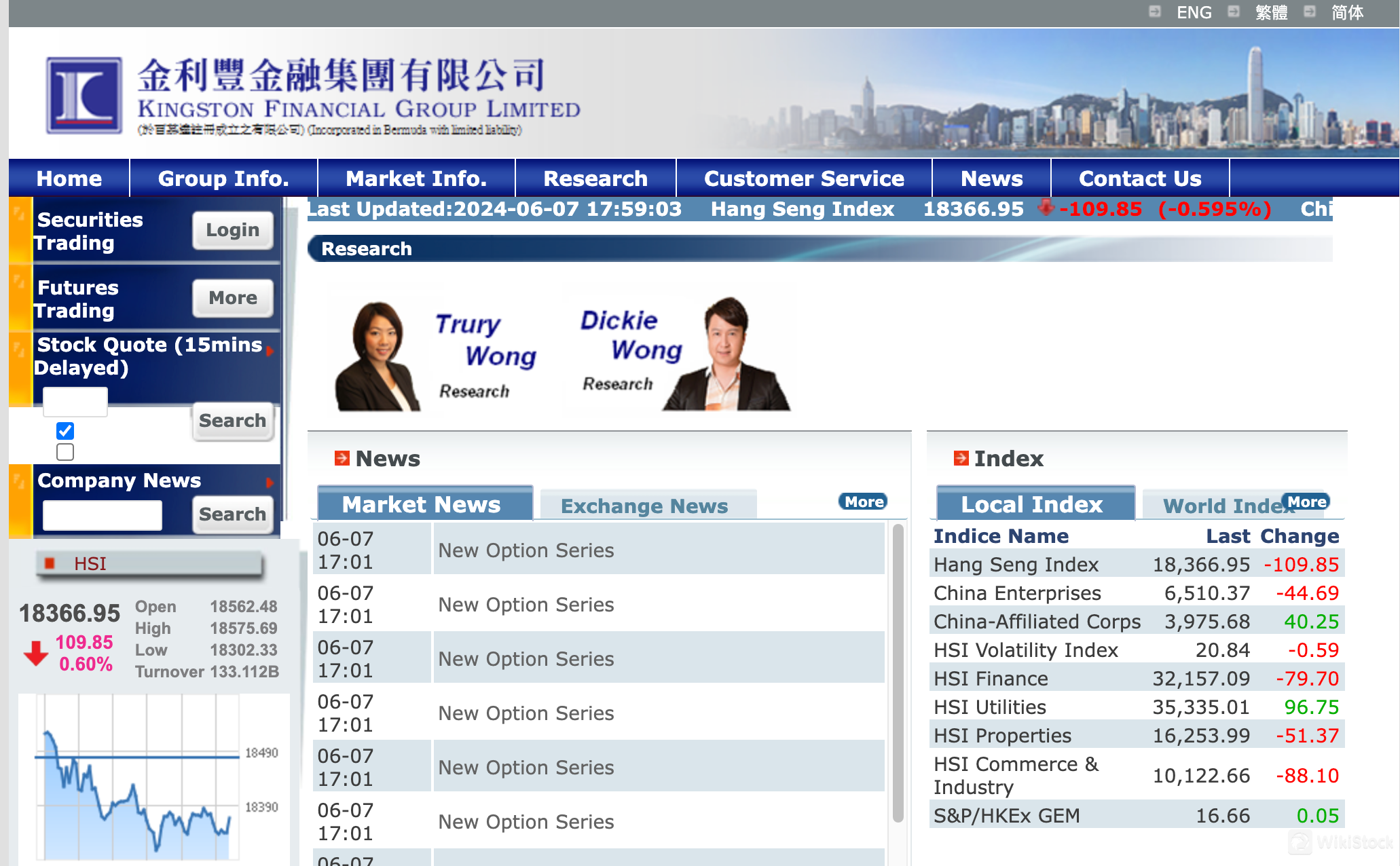Uncheck the checked stock quote checkbox
Viewport: 1400px width, 866px height.
(65, 431)
